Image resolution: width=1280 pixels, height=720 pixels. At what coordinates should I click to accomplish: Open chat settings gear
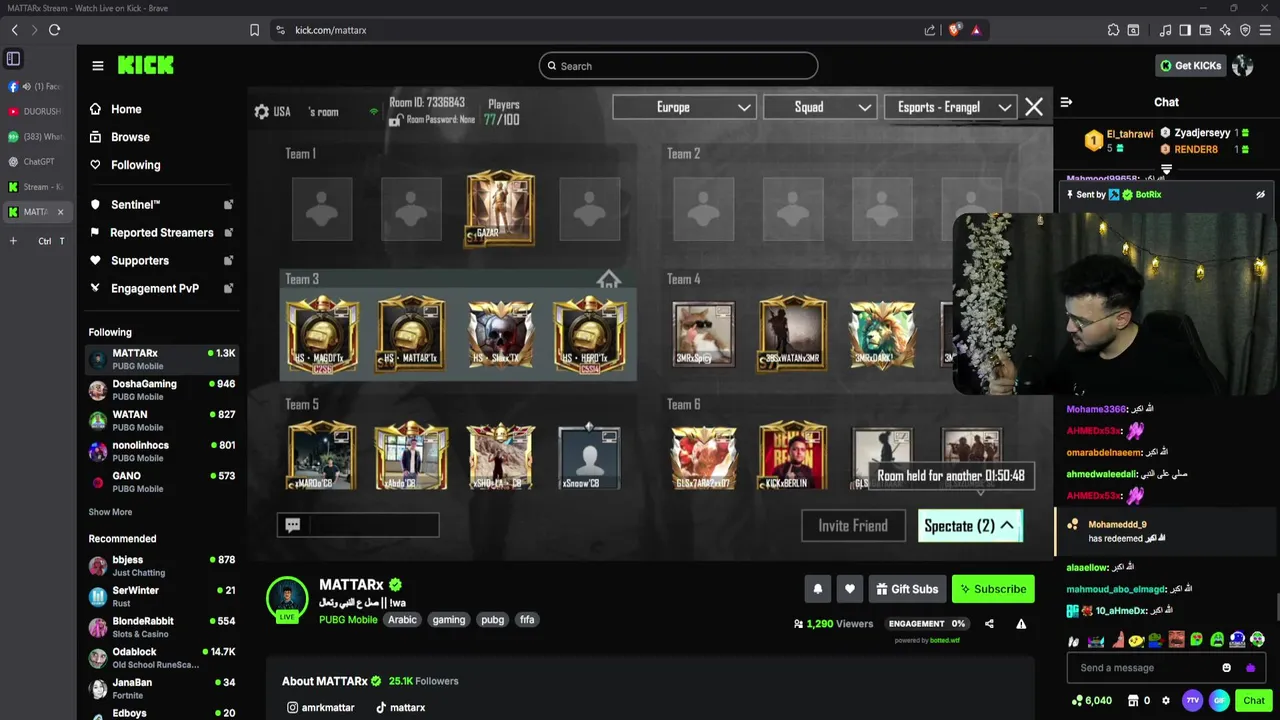click(x=1166, y=701)
